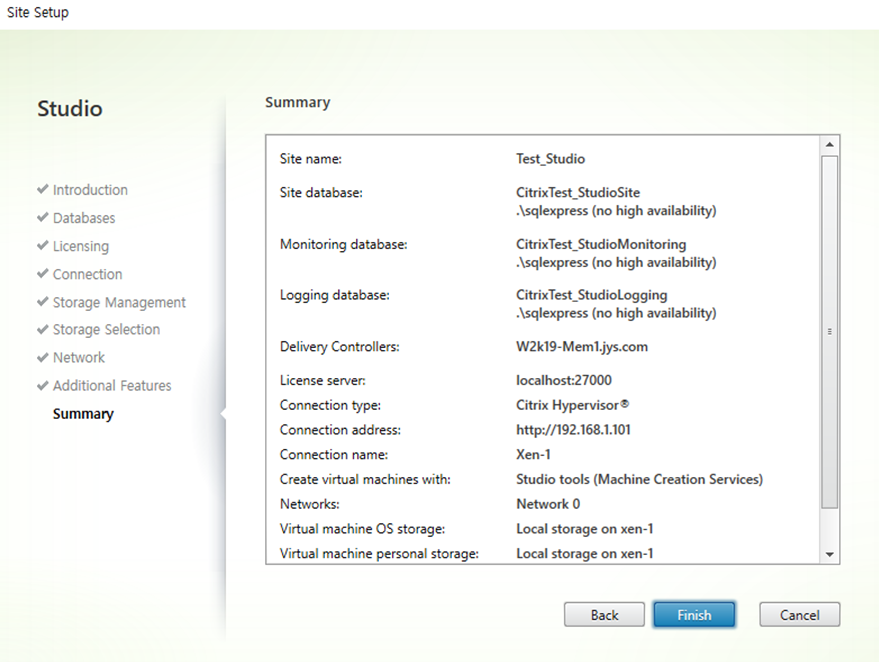
Task: Click the summary scrollbar down arrow
Action: pyautogui.click(x=830, y=554)
